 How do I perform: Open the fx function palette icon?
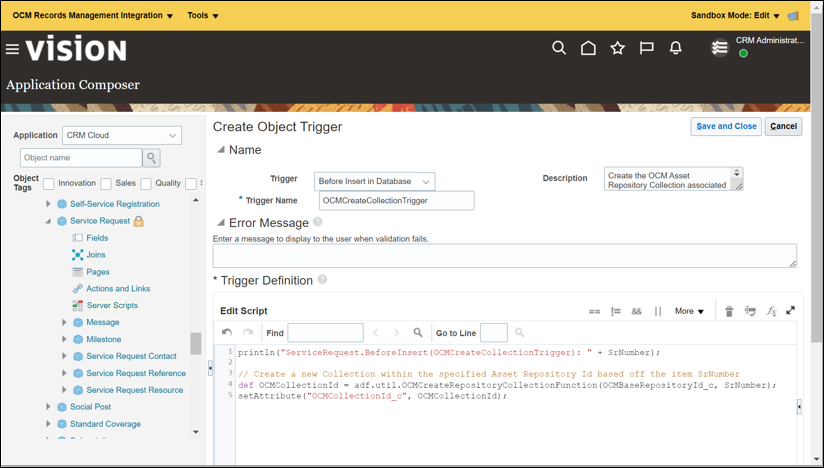(x=771, y=311)
